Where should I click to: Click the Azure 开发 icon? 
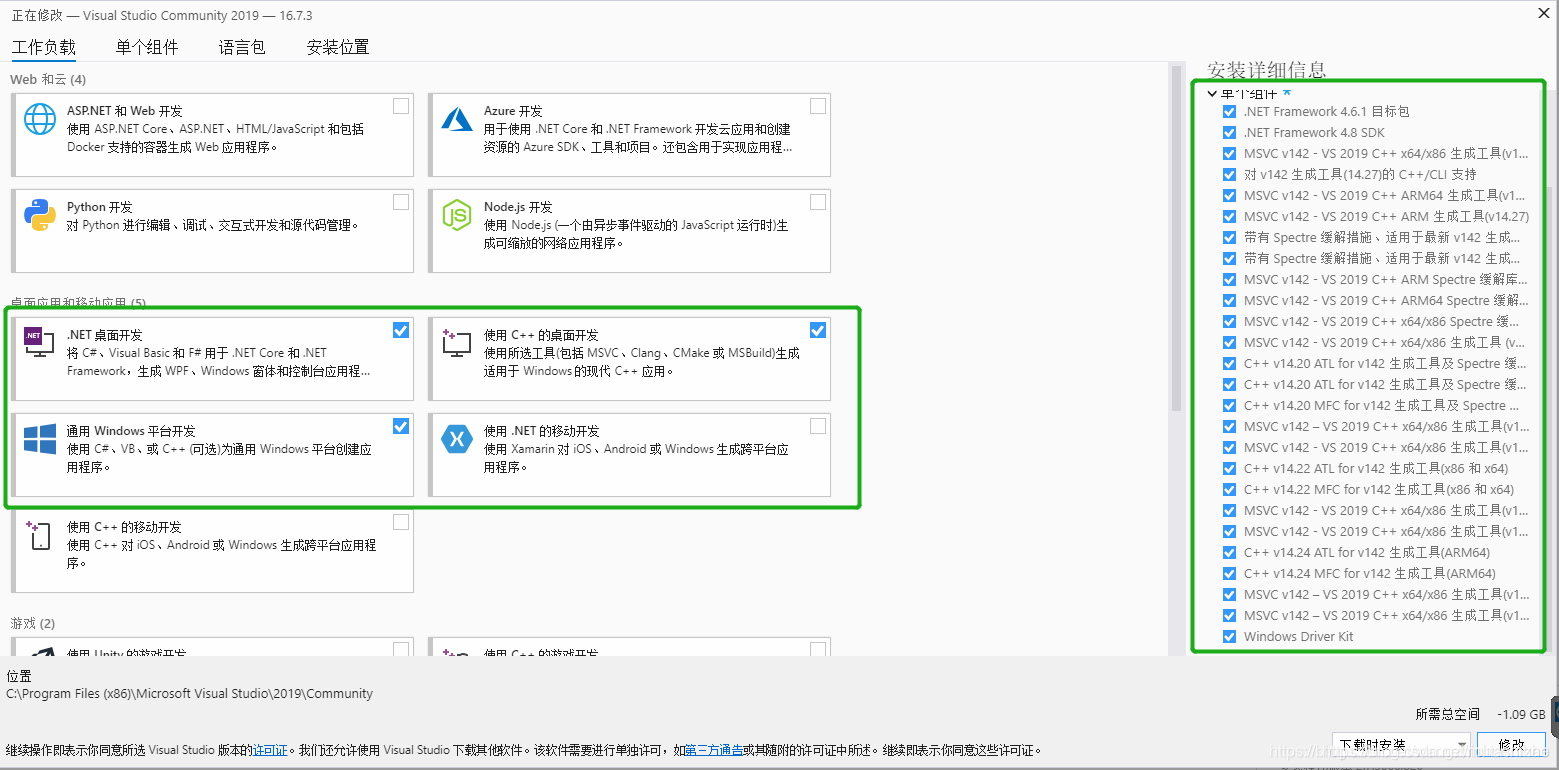coord(457,118)
